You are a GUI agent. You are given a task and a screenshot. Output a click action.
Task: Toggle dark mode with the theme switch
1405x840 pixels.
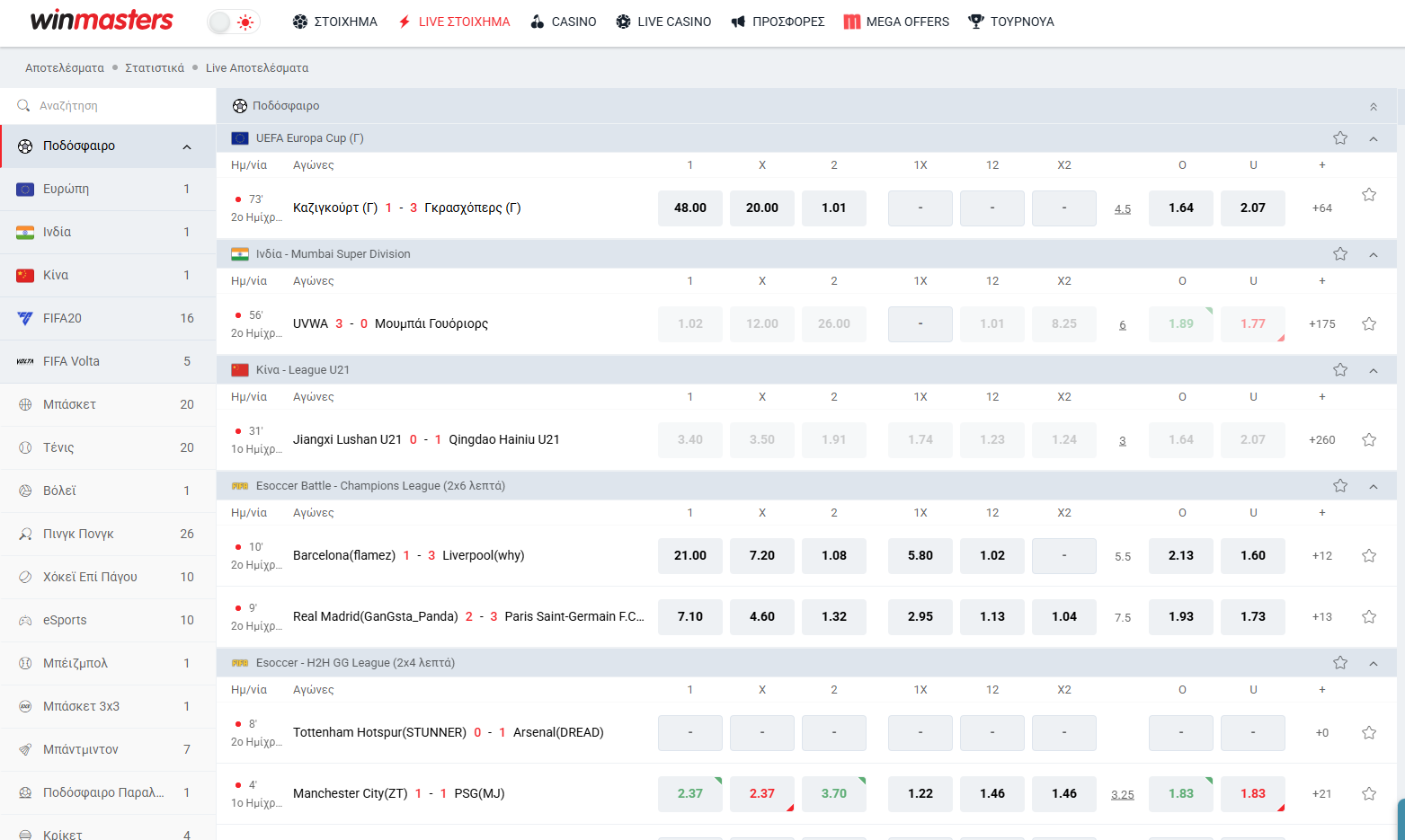pyautogui.click(x=232, y=20)
